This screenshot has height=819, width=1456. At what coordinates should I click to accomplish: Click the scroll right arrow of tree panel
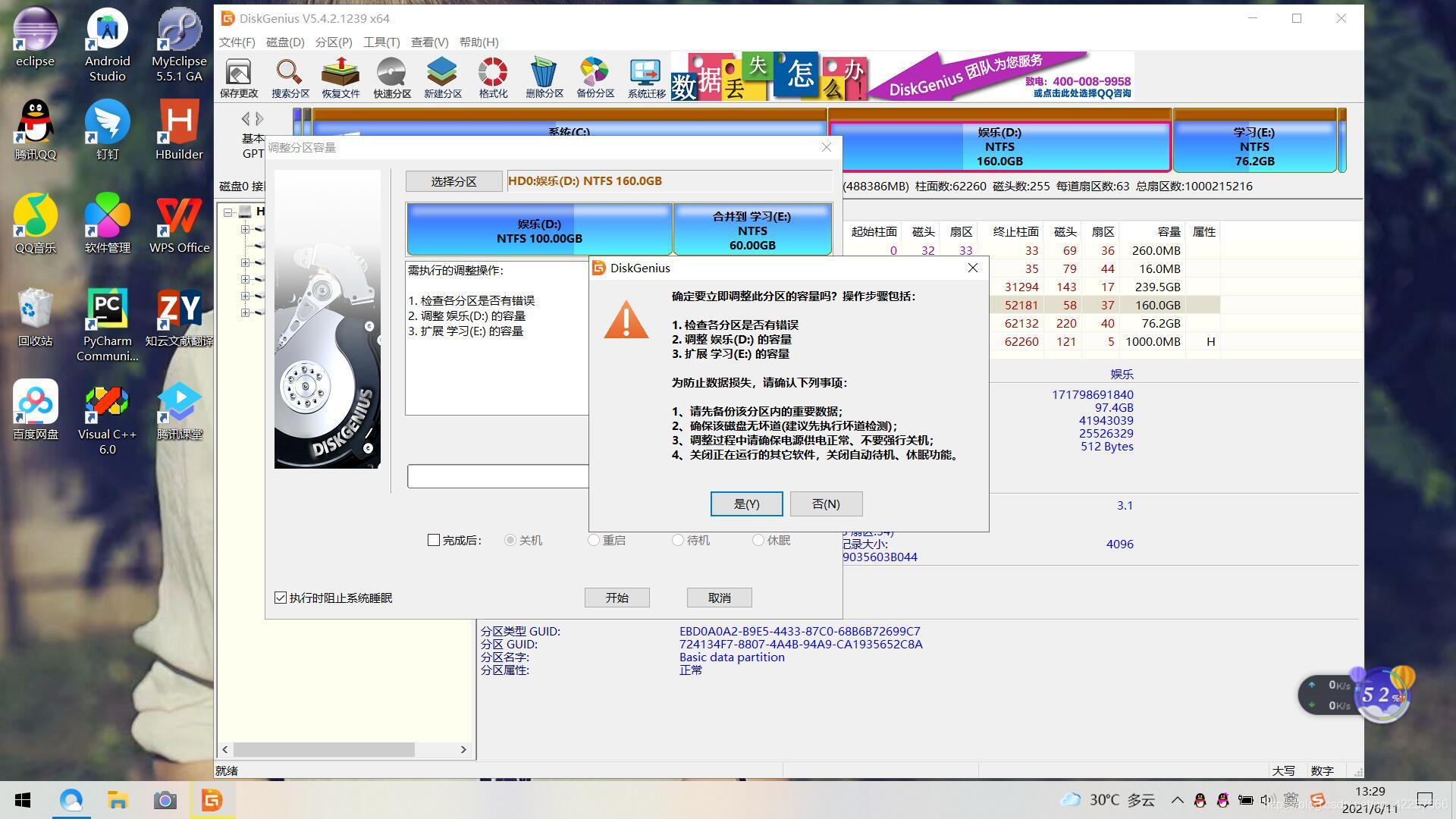[463, 749]
